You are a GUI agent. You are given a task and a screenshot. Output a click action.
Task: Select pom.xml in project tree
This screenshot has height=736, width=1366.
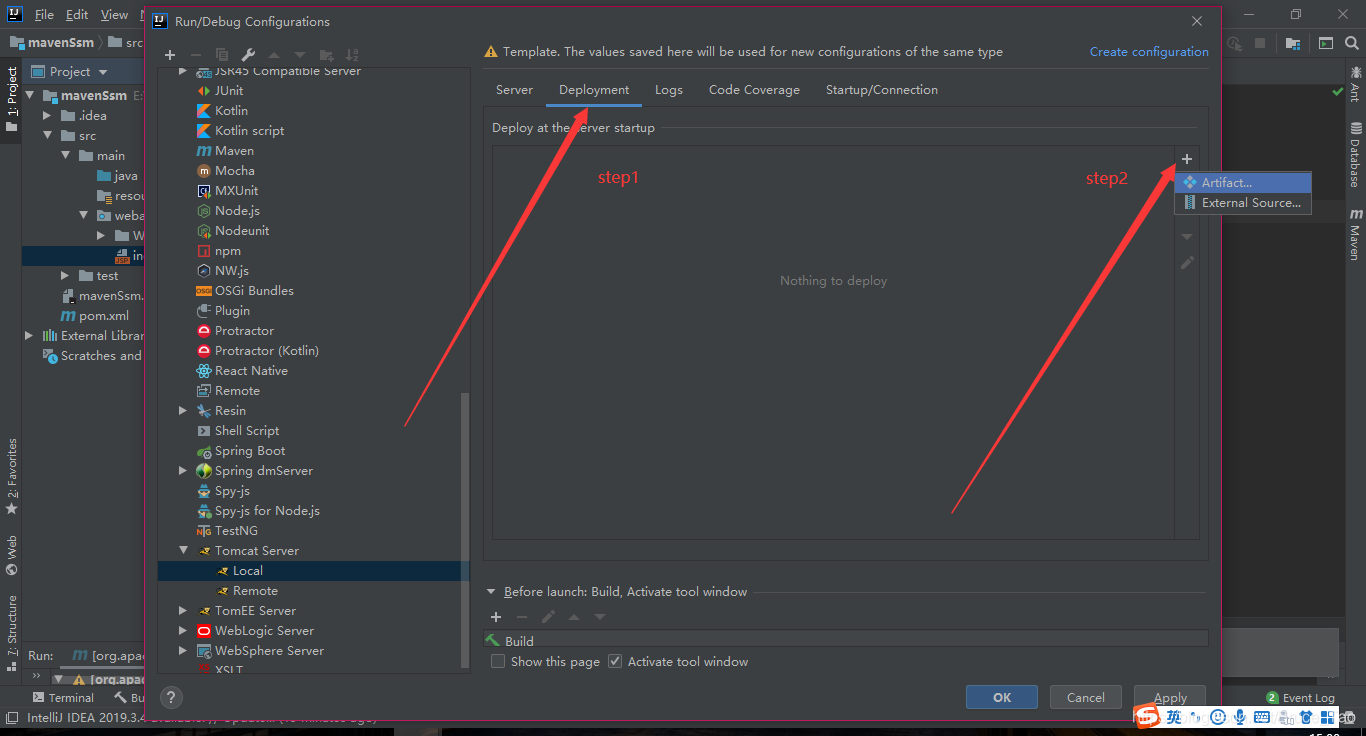pos(94,316)
